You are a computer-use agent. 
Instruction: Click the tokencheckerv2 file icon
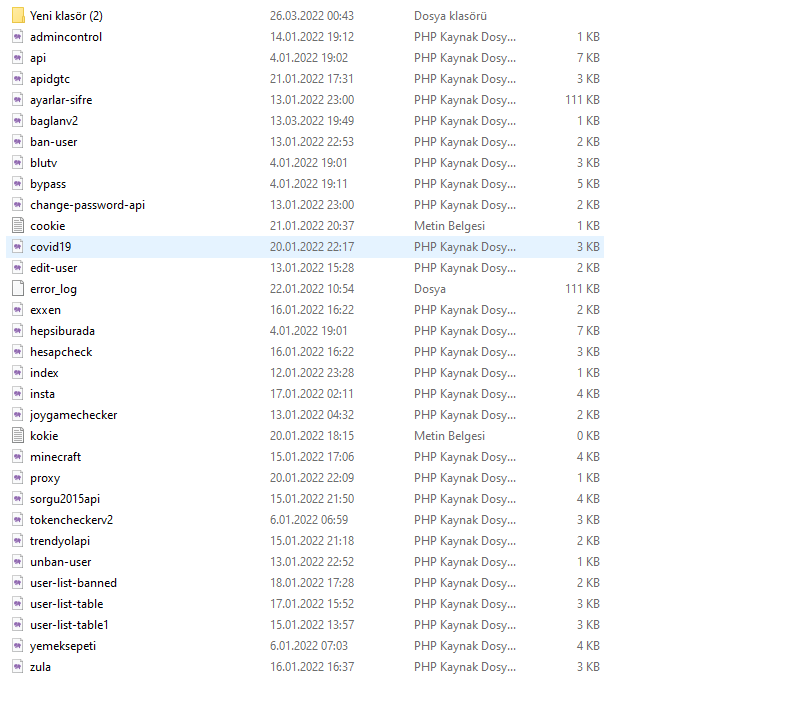pyautogui.click(x=18, y=520)
